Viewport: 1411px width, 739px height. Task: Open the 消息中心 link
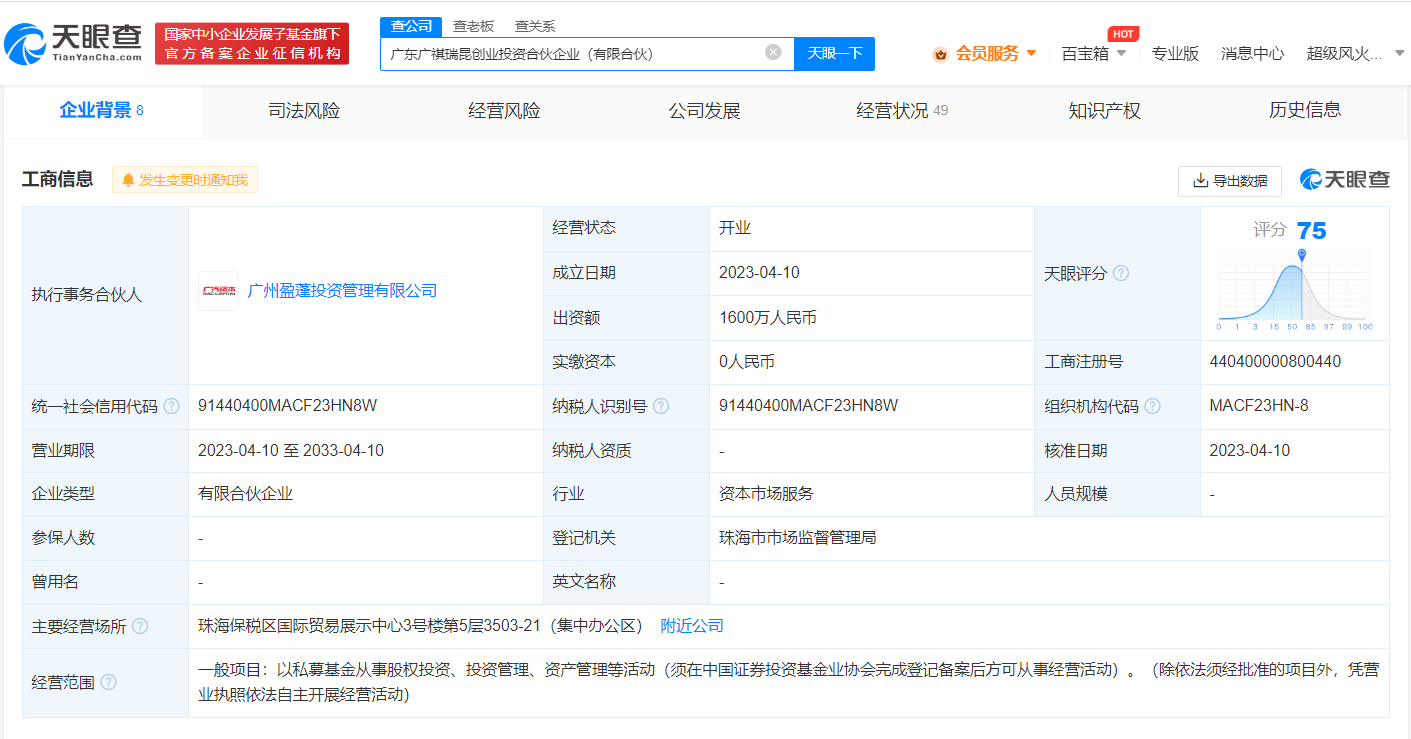[1252, 53]
